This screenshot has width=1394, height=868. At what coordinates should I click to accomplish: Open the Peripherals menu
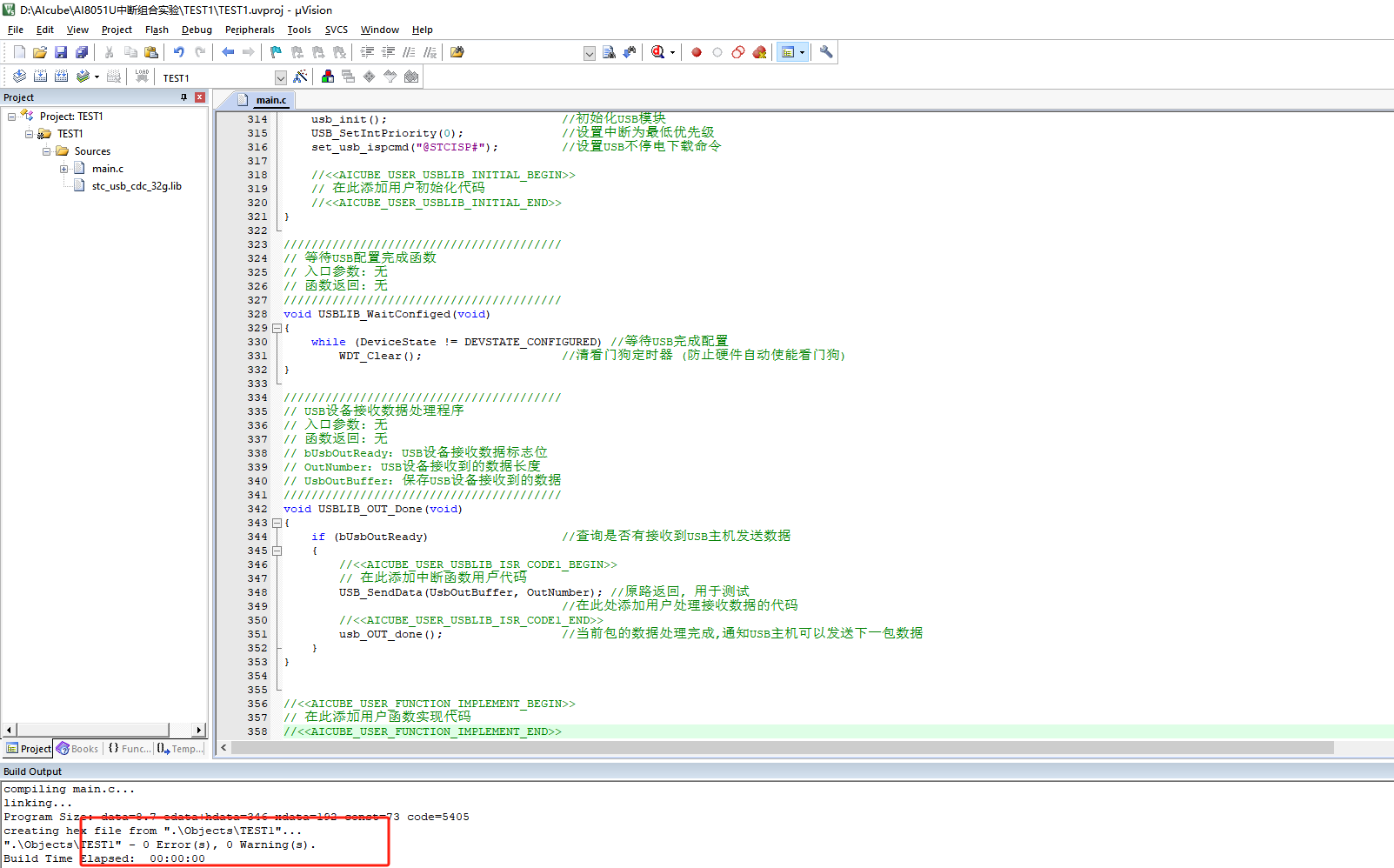(x=250, y=30)
